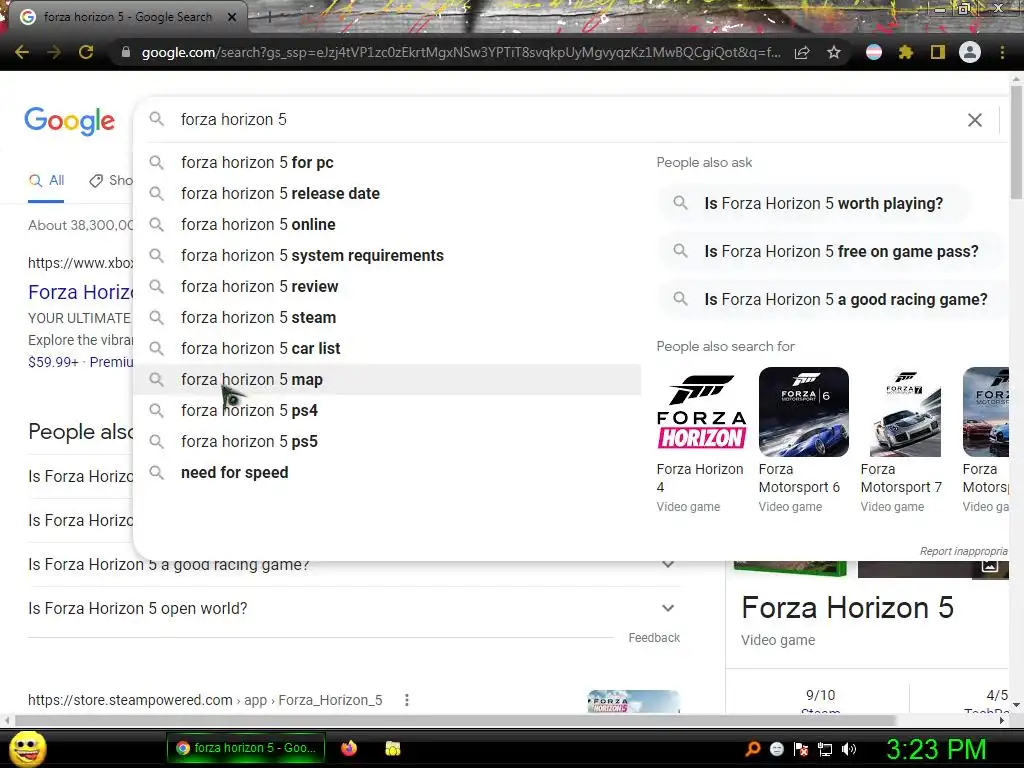This screenshot has width=1024, height=768.
Task: Click the network tray icon
Action: click(x=825, y=749)
